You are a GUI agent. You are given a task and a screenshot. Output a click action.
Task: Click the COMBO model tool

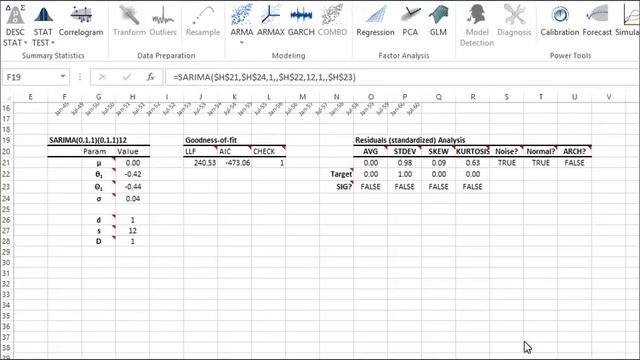pos(332,21)
